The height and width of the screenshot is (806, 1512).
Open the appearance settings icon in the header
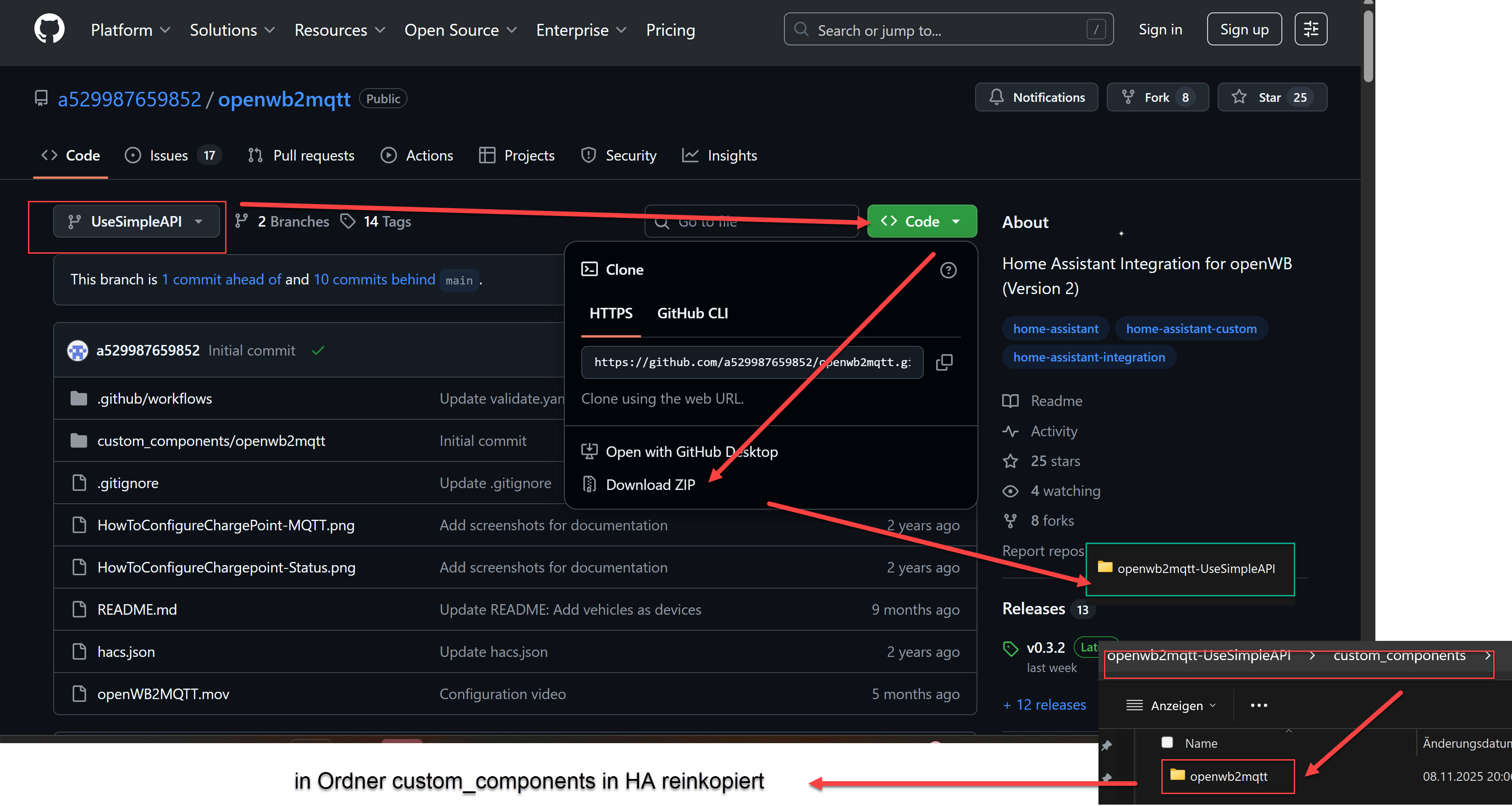pyautogui.click(x=1310, y=29)
